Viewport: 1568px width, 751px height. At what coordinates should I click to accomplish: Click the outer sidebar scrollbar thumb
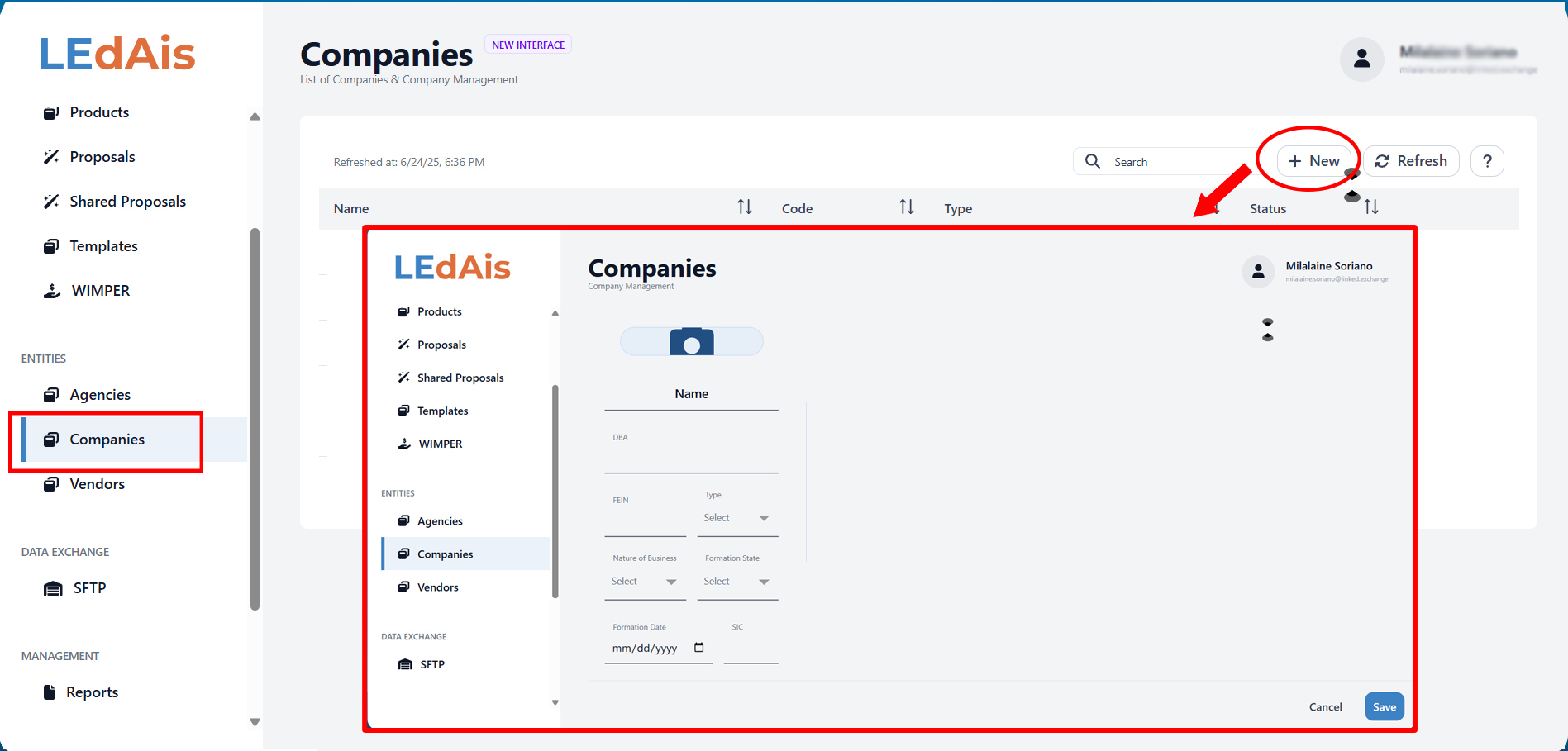(255, 419)
